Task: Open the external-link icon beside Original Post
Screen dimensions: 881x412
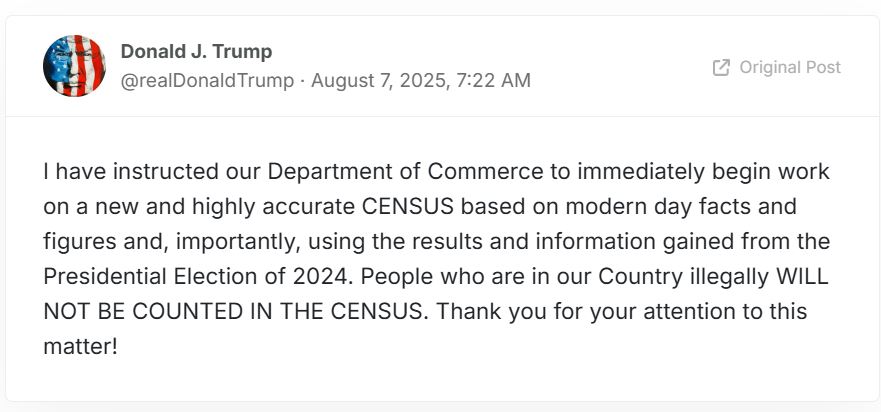Action: tap(721, 67)
